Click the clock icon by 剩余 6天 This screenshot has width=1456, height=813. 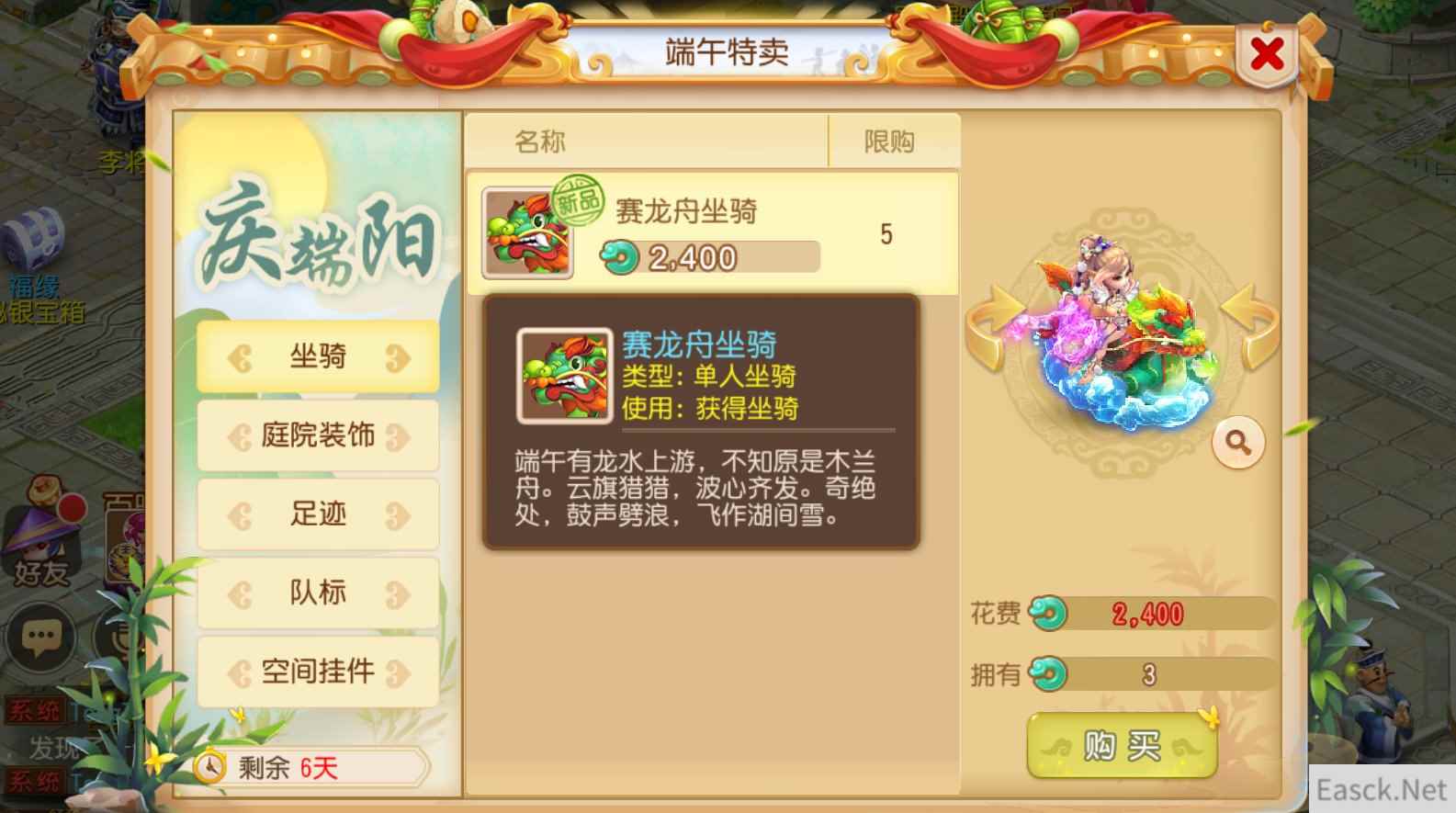(x=210, y=766)
